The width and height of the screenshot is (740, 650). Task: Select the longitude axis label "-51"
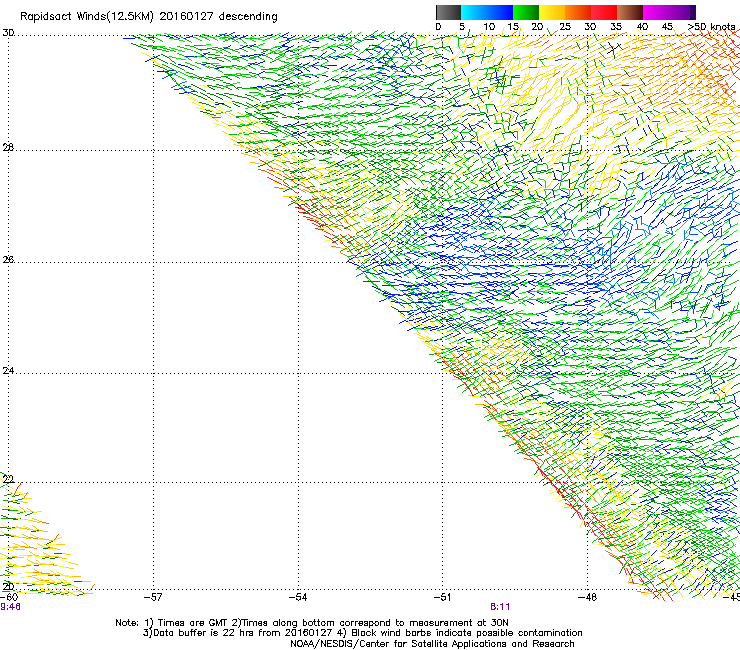[442, 598]
